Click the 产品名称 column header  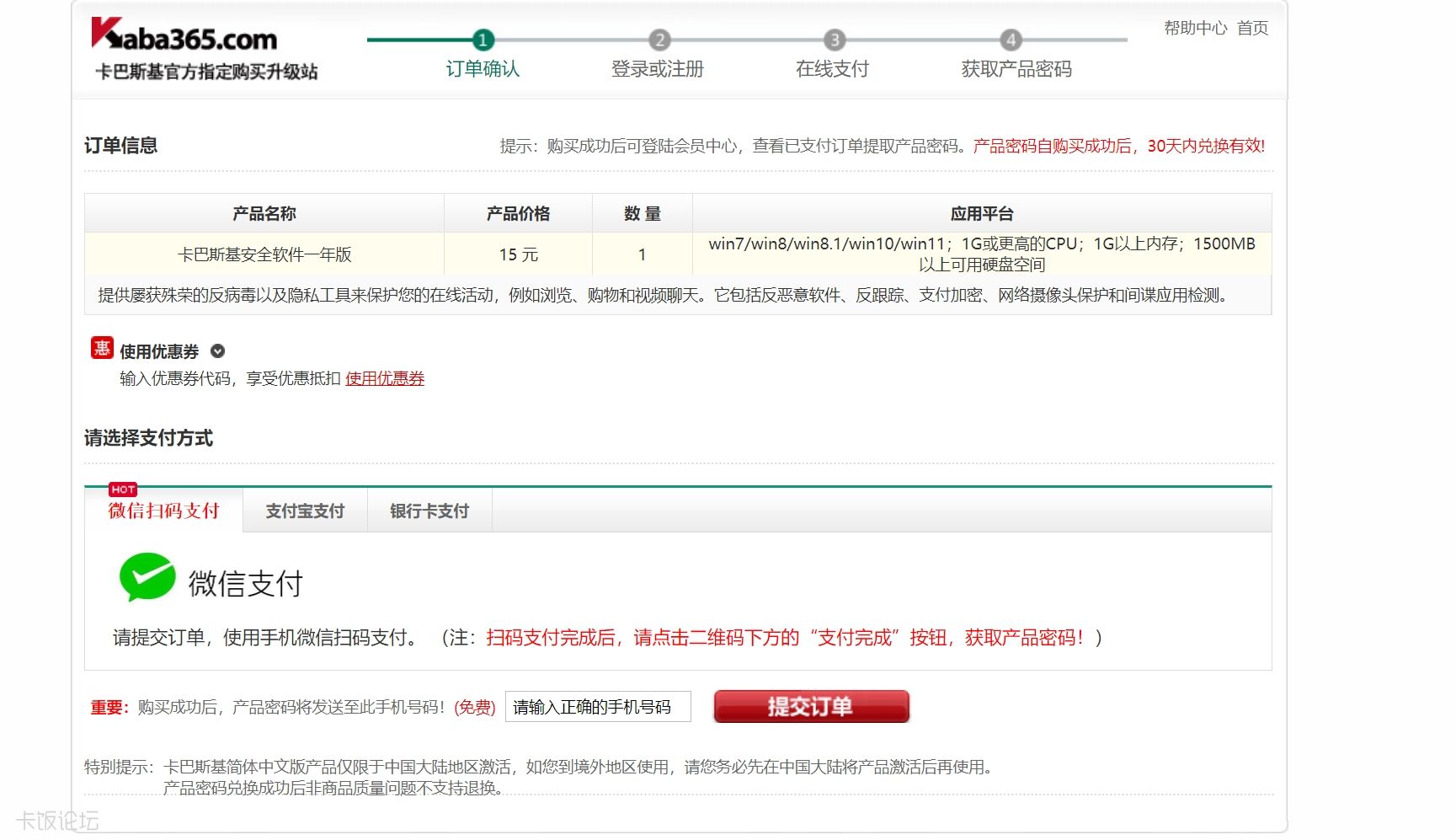[x=264, y=214]
